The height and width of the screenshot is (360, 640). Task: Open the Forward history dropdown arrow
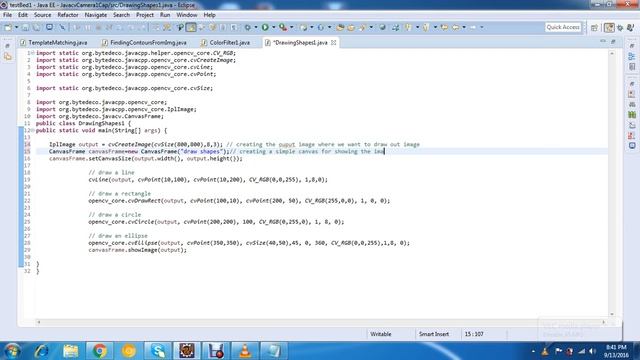482,27
